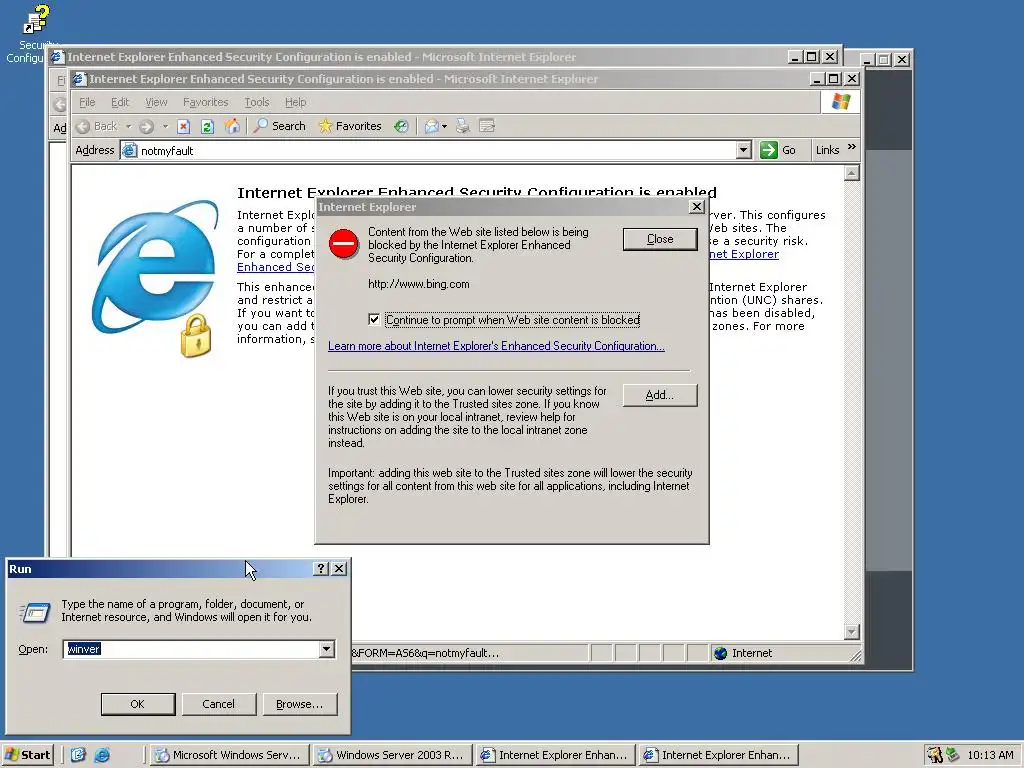The width and height of the screenshot is (1024, 768).
Task: Open the File menu
Action: coord(87,103)
